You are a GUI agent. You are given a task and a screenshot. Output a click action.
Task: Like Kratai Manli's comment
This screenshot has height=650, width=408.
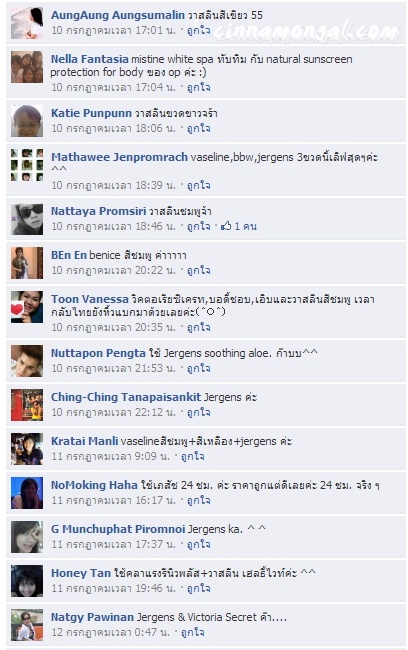click(193, 456)
